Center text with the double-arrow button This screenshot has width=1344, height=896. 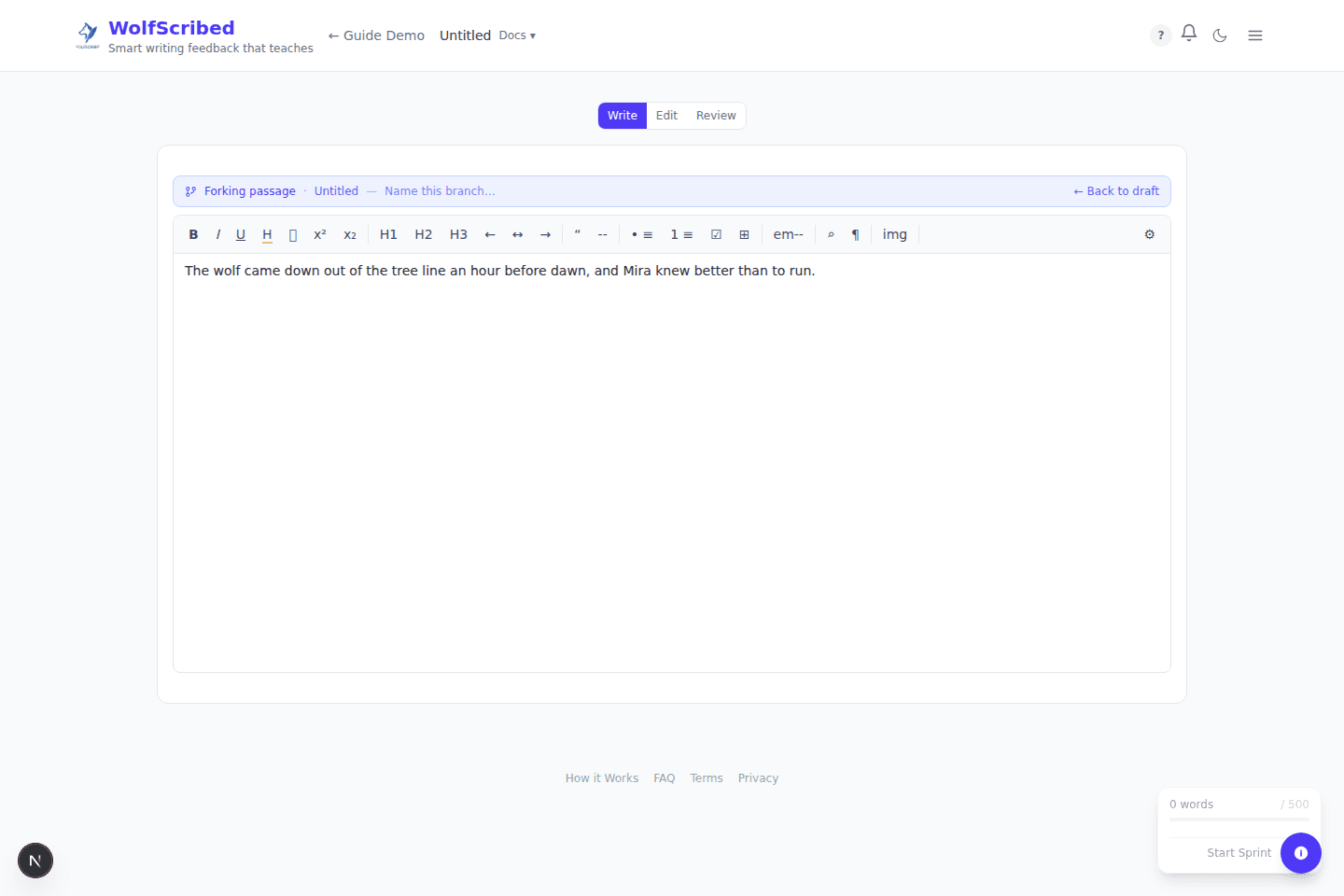tap(518, 234)
